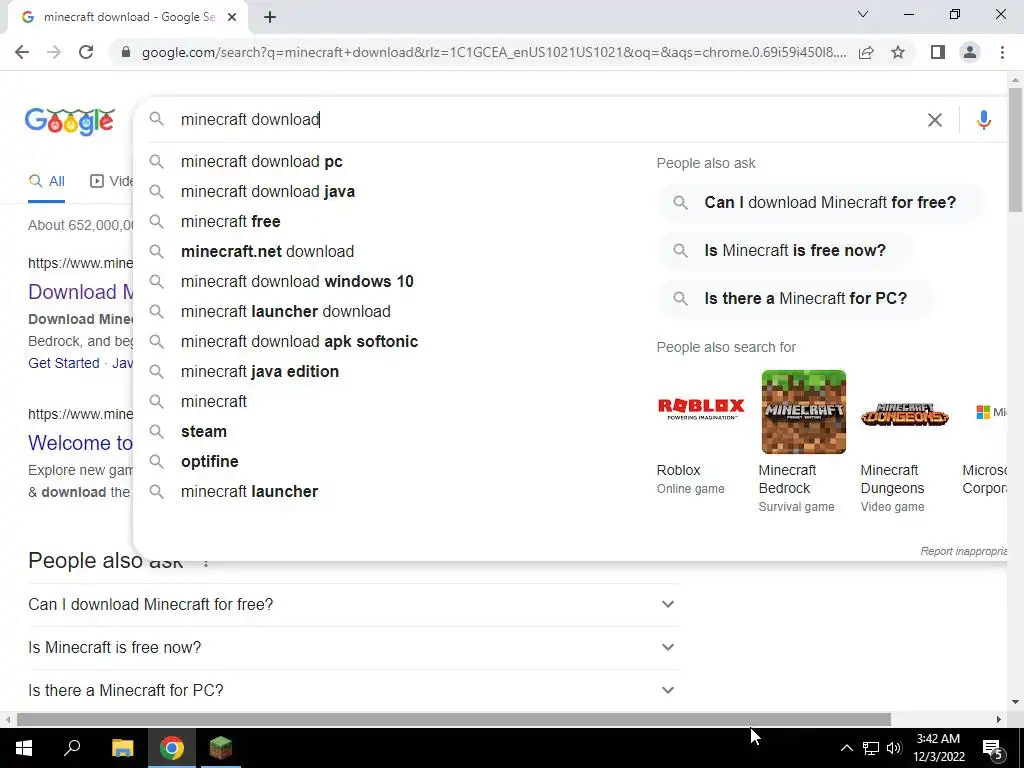The height and width of the screenshot is (768, 1024).
Task: Reload the page with refresh icon
Action: (86, 52)
